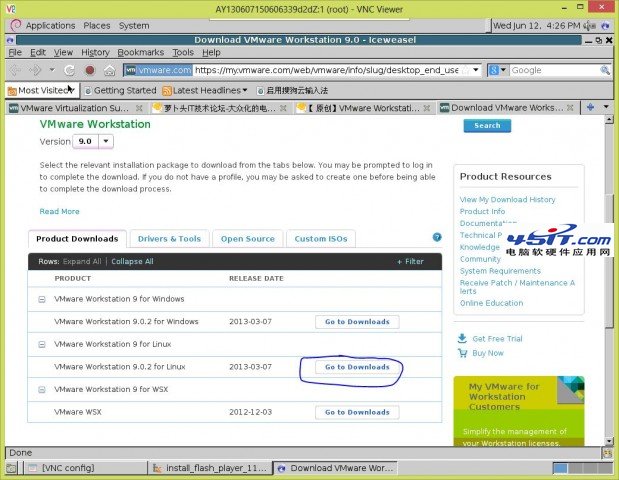Collapse VMware Workstation 9 for Linux row

coord(42,345)
